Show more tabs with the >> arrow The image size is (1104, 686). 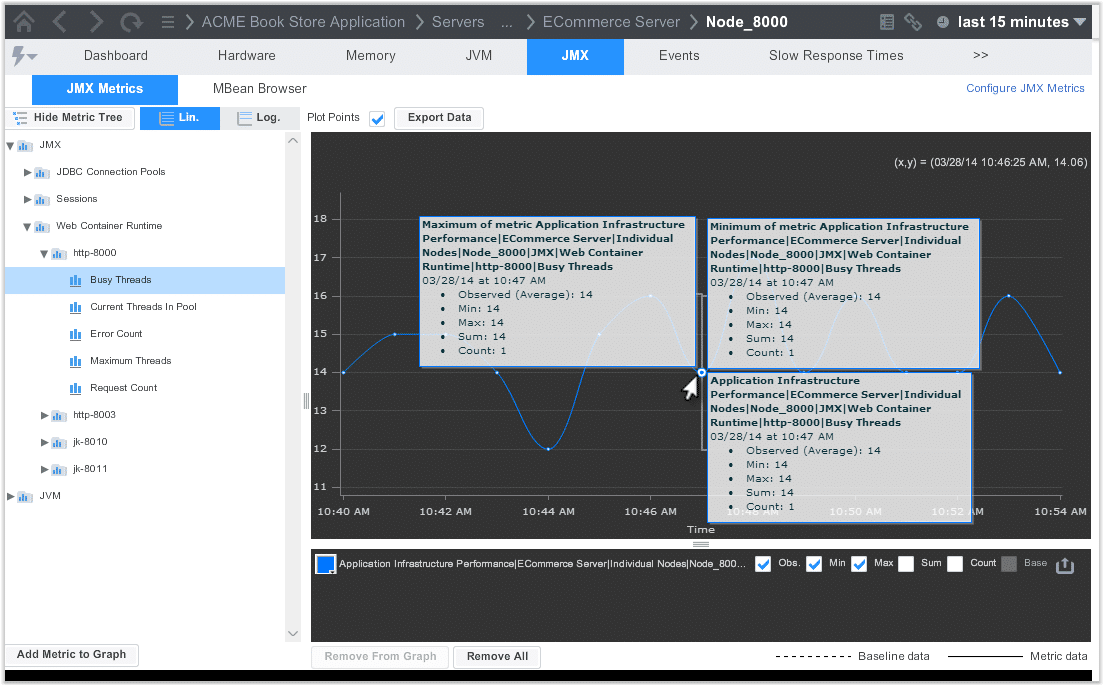tap(980, 56)
